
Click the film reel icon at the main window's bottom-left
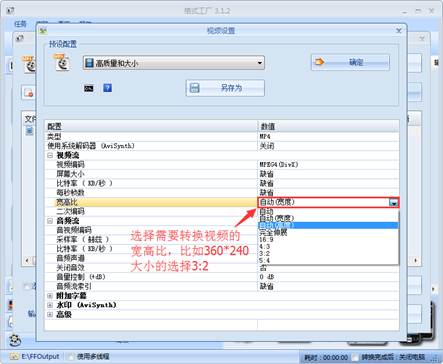pos(15,340)
